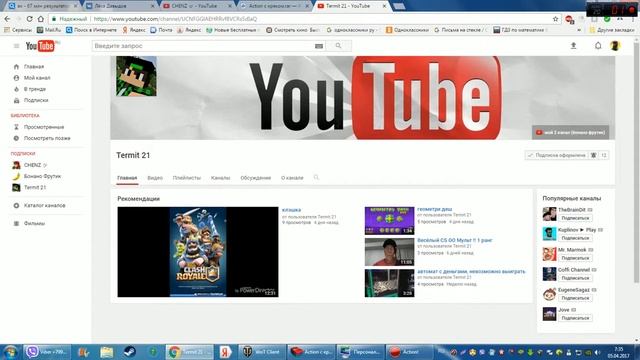Open the YouTube hamburger guide menu

coord(16,46)
